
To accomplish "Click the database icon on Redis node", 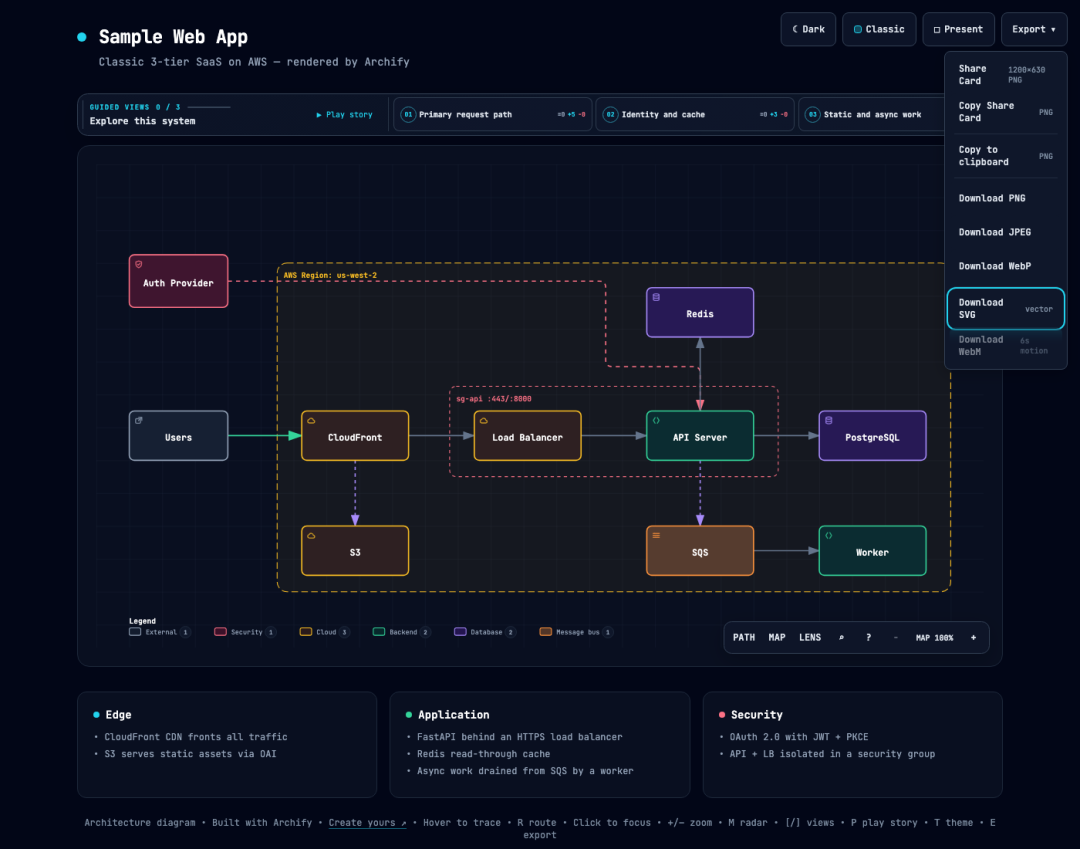I will (x=656, y=297).
